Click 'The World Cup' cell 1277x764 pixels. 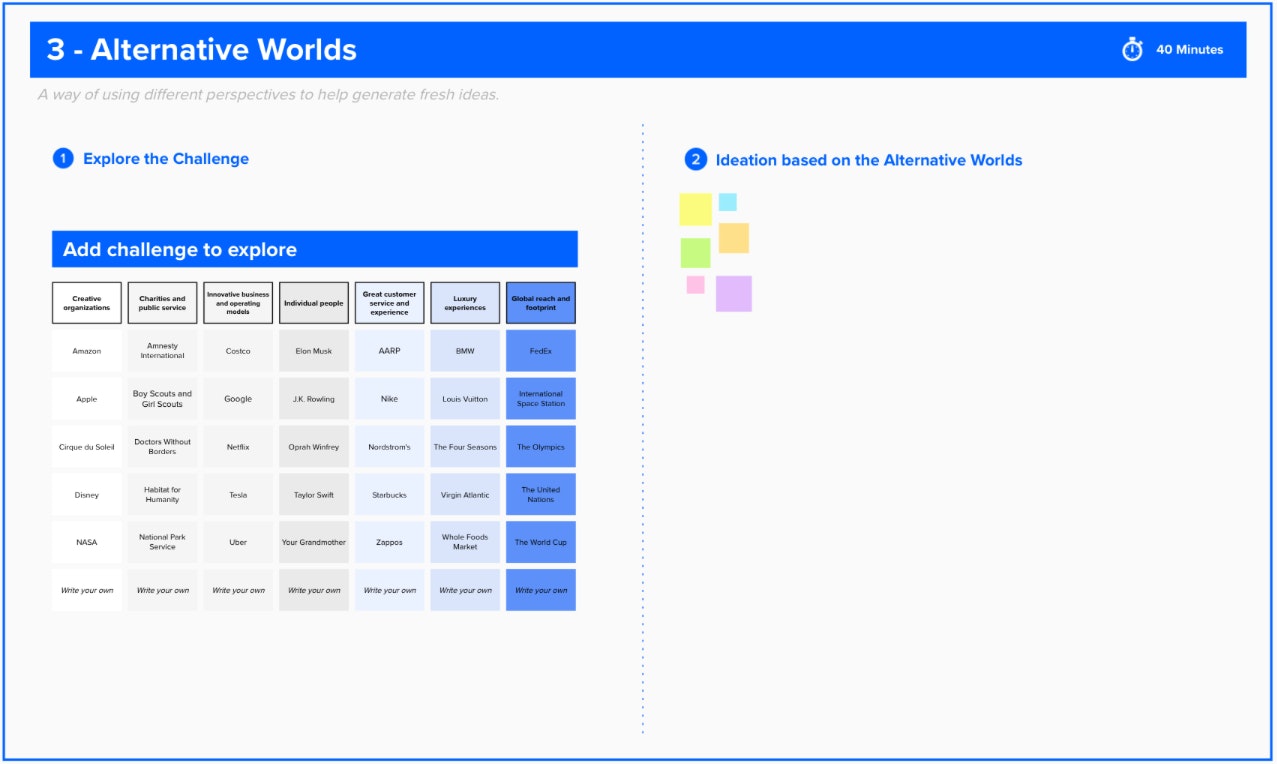click(x=541, y=542)
